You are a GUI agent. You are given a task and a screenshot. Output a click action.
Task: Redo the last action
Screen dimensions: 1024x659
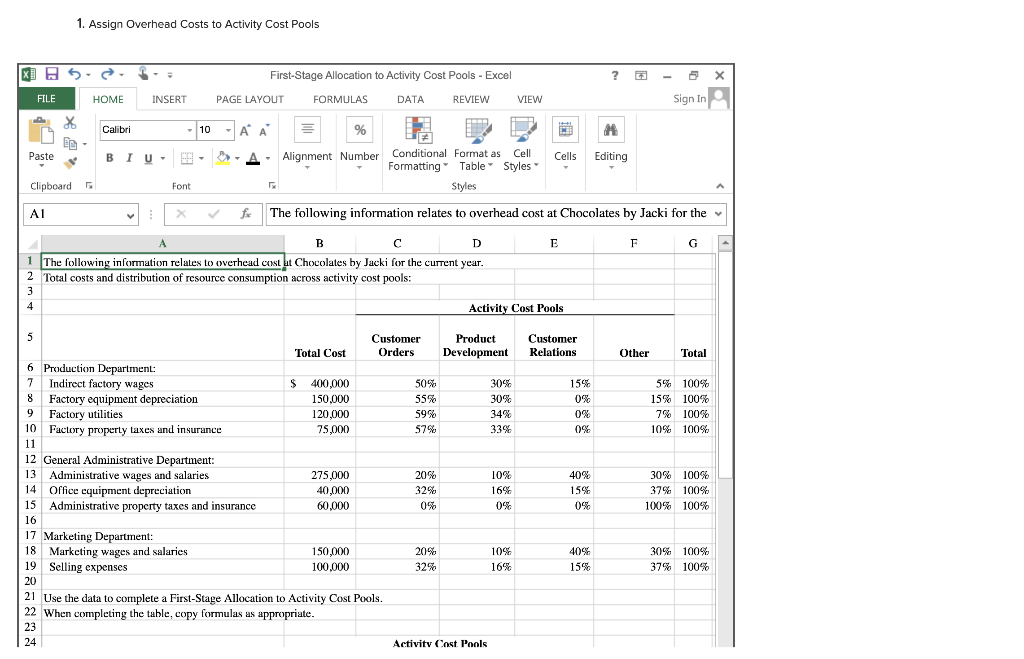[x=108, y=74]
